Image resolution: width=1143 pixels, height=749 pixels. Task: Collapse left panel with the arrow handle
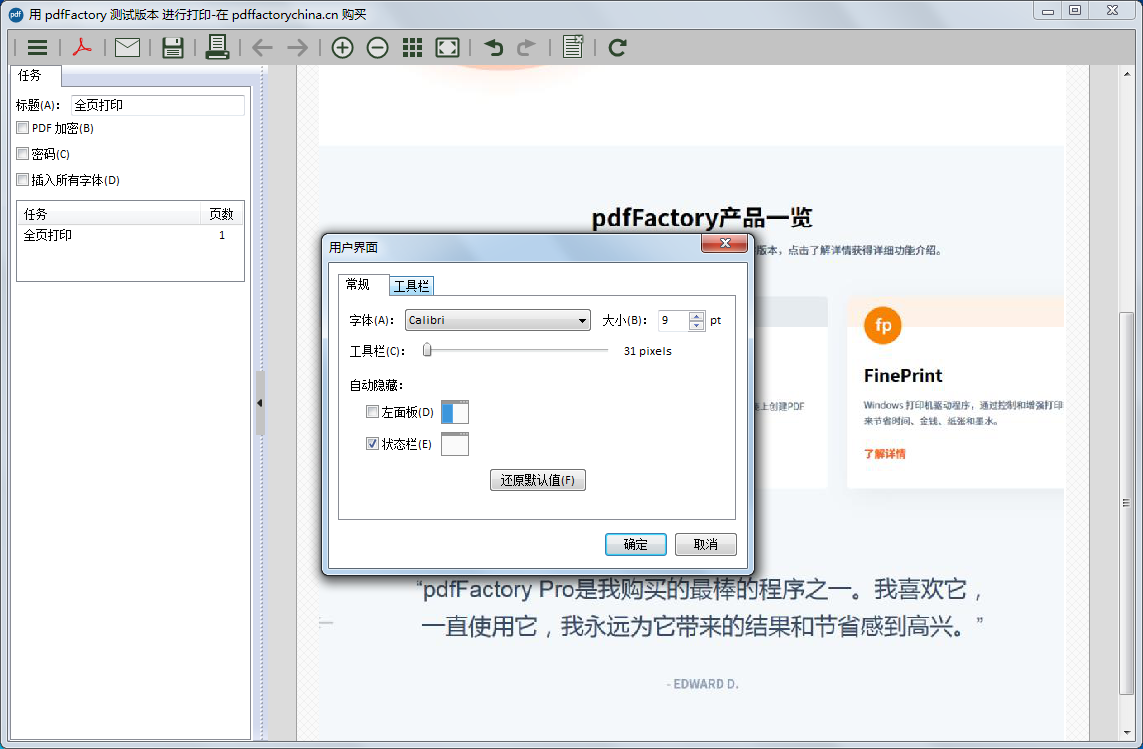pyautogui.click(x=260, y=403)
